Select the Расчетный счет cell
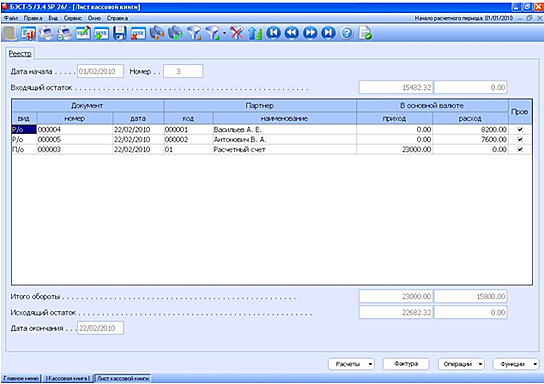The height and width of the screenshot is (384, 544). [x=284, y=150]
